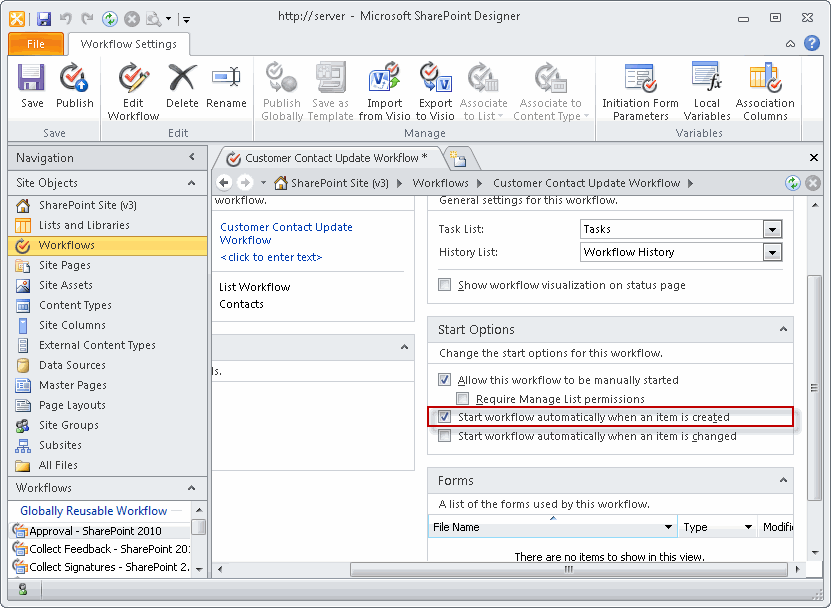The height and width of the screenshot is (608, 831).
Task: Check Show workflow visualization on status page
Action: pyautogui.click(x=444, y=285)
